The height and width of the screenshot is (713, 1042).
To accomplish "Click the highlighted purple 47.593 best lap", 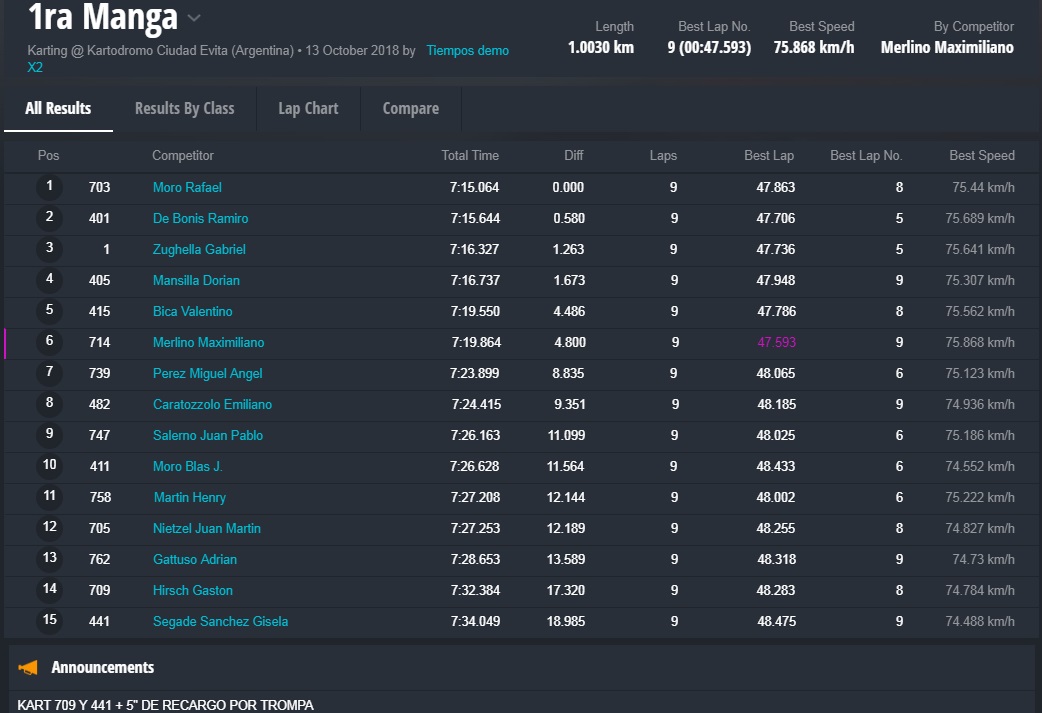I will [x=776, y=343].
